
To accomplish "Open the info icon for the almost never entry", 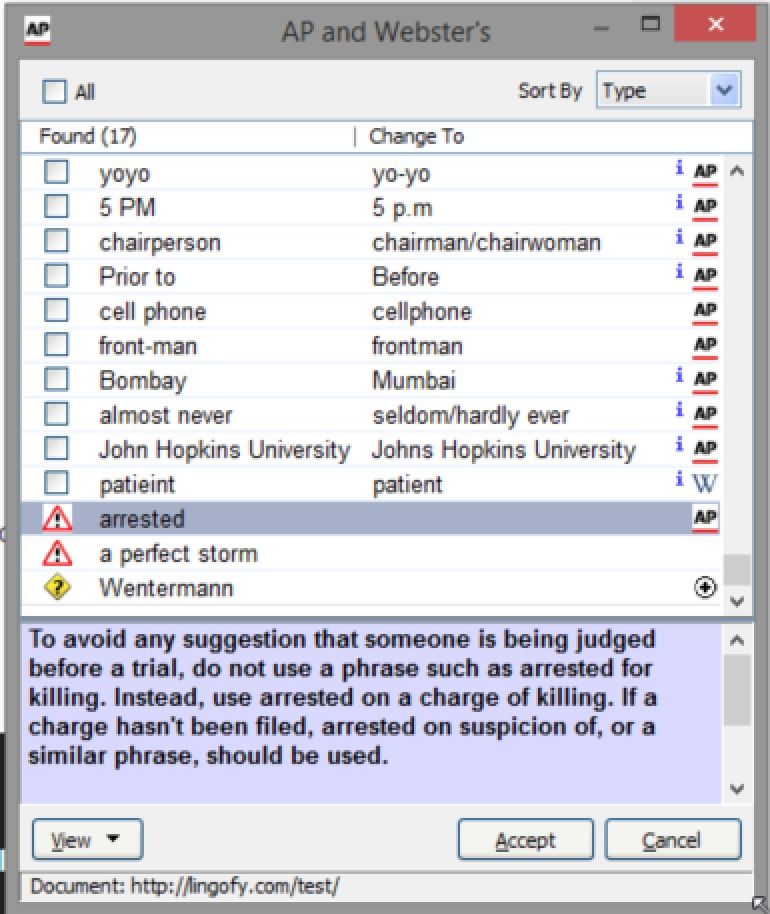I will point(679,410).
